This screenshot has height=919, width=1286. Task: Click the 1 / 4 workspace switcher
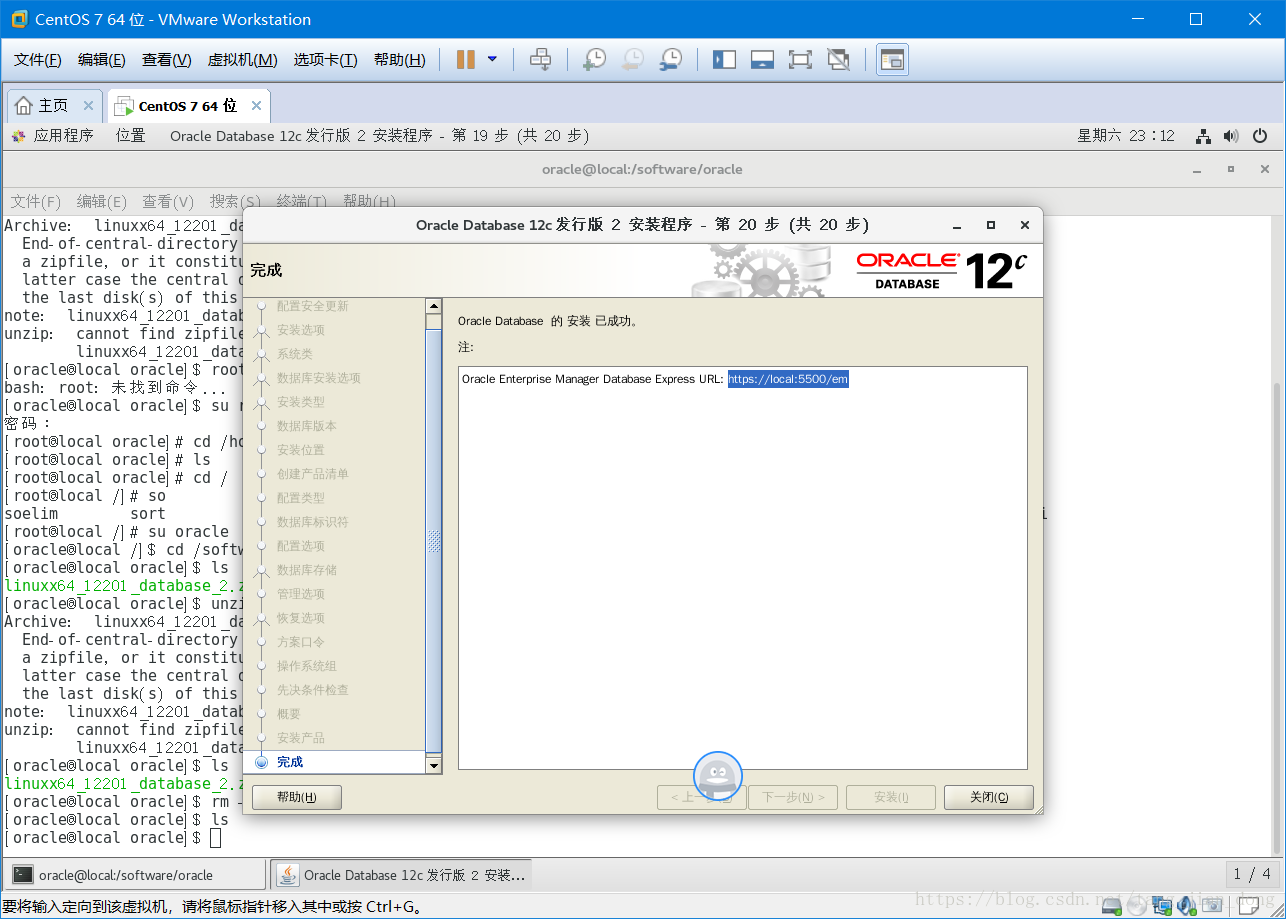tap(1252, 874)
